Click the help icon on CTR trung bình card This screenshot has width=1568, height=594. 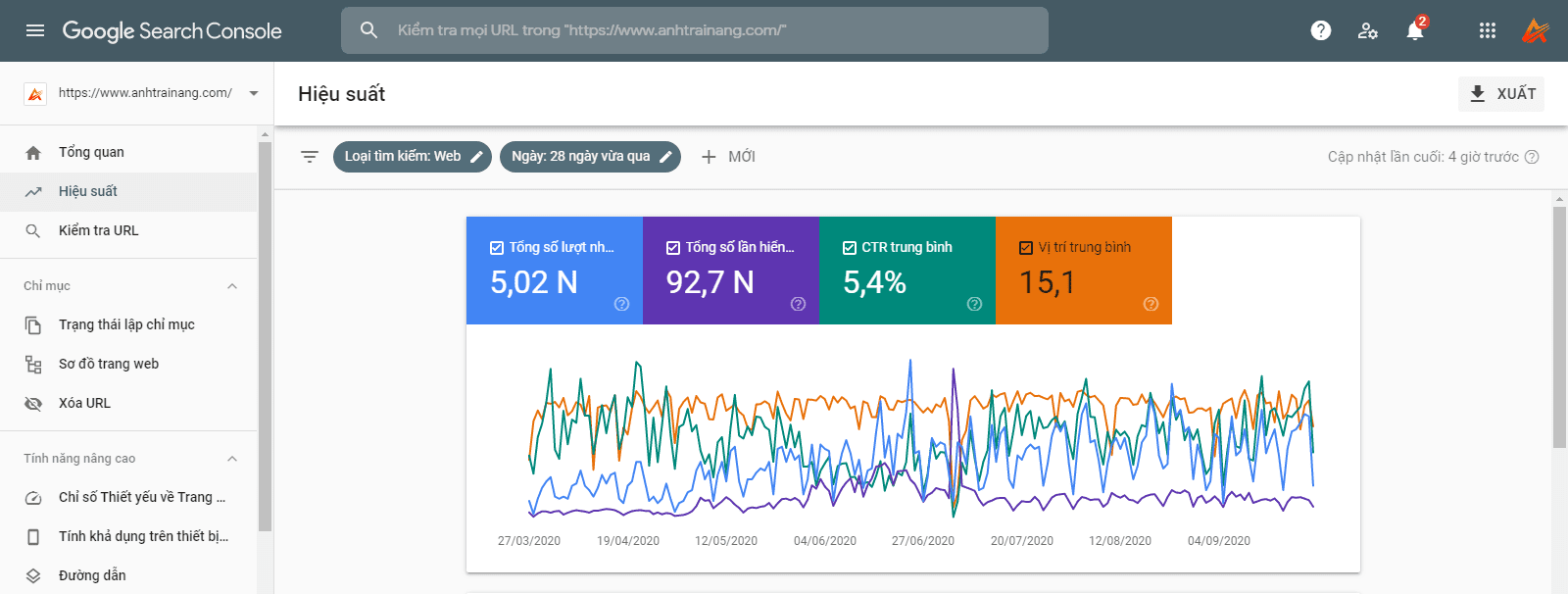[x=974, y=304]
